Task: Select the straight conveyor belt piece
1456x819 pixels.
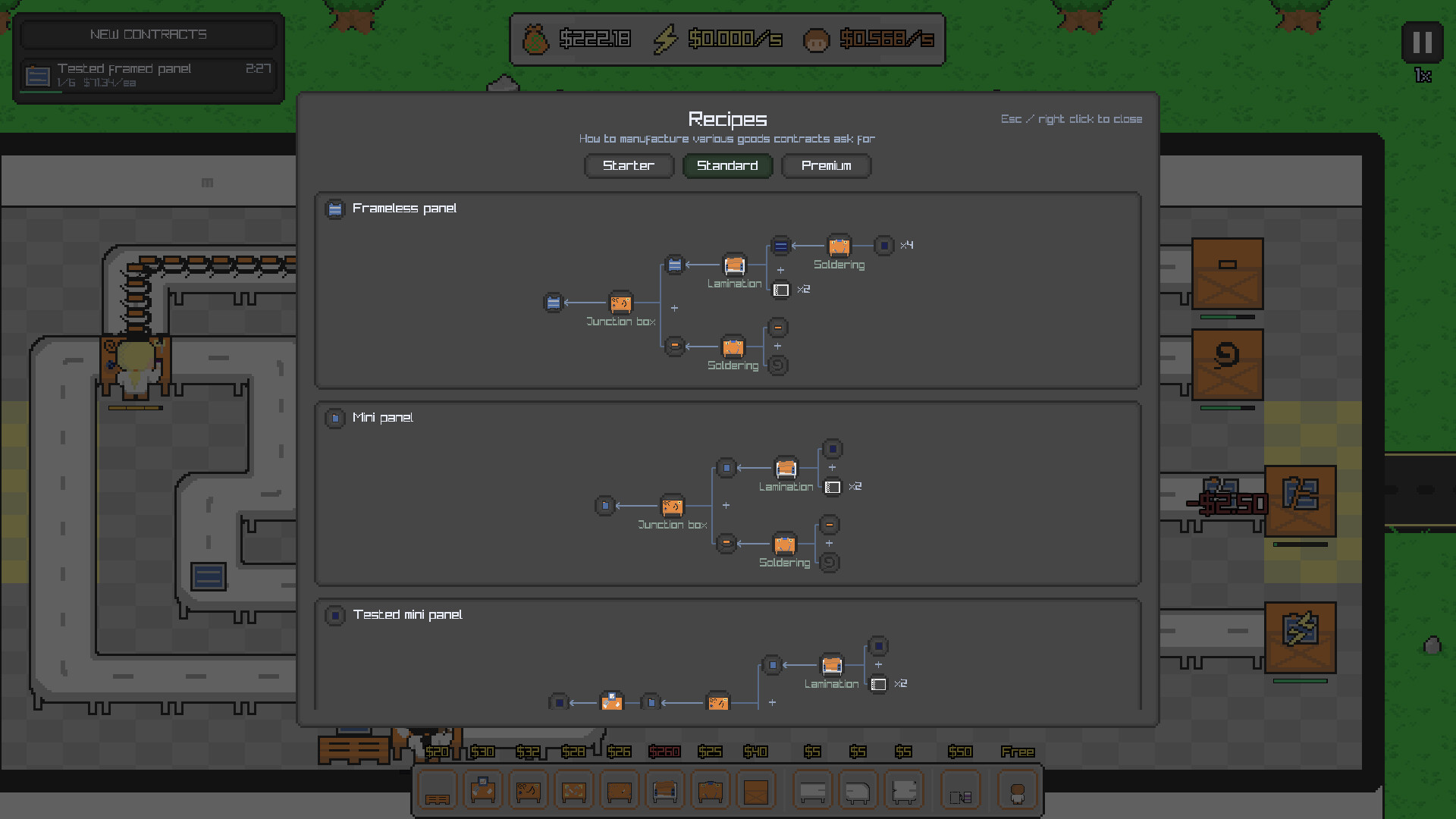Action: pos(812,791)
